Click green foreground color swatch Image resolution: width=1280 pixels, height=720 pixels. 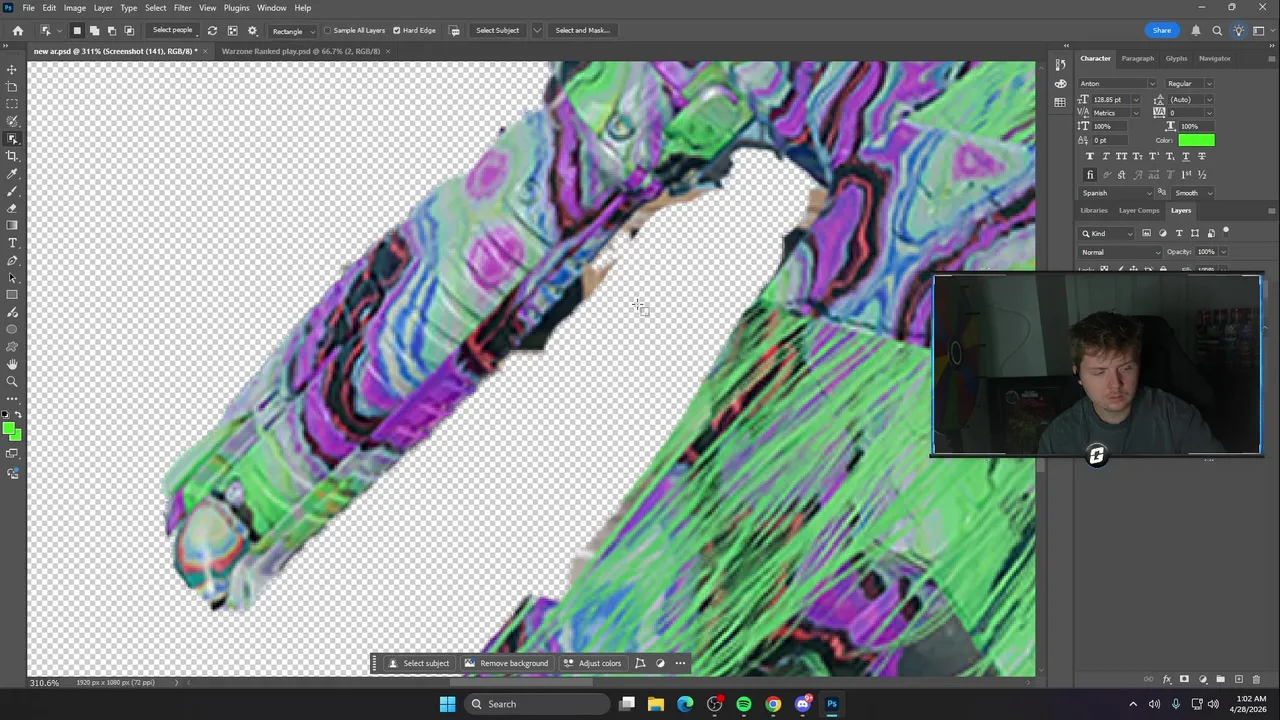9,429
